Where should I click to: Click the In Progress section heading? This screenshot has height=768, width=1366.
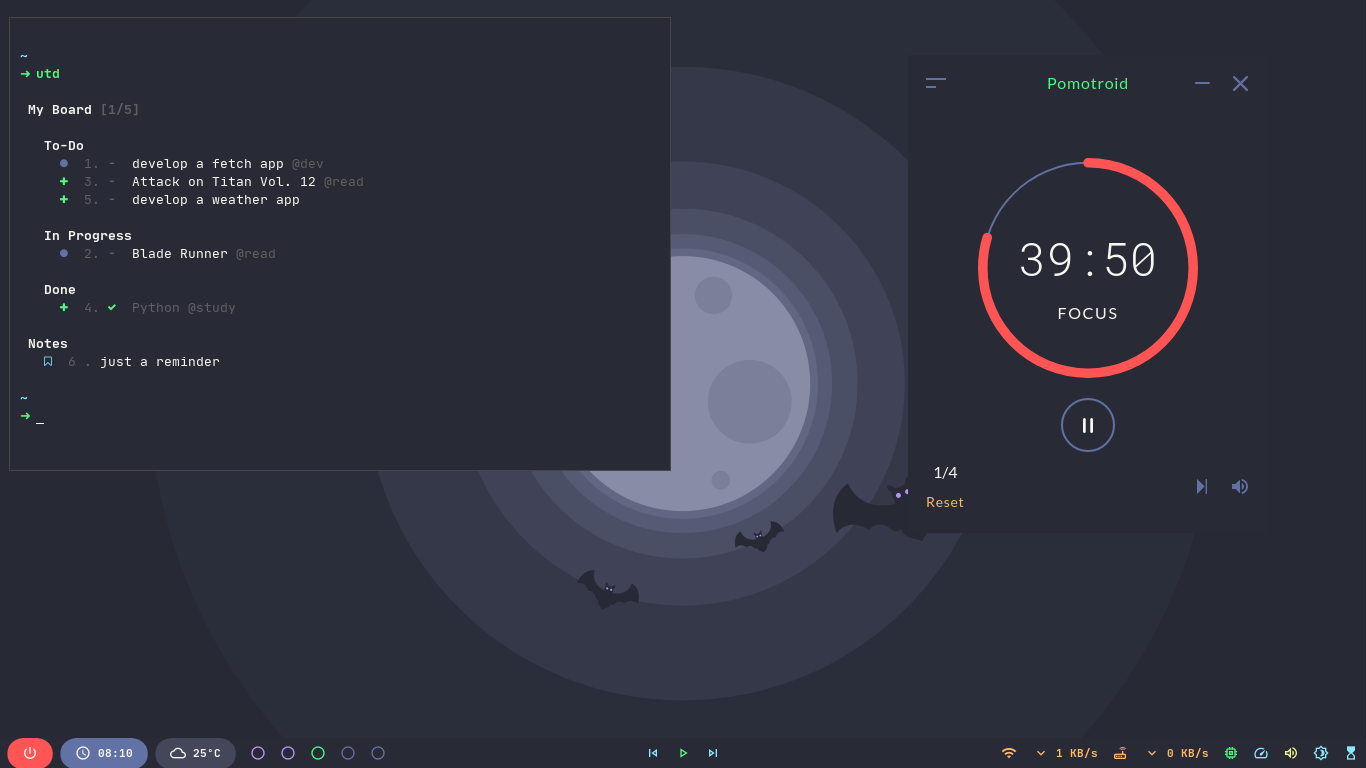[88, 236]
